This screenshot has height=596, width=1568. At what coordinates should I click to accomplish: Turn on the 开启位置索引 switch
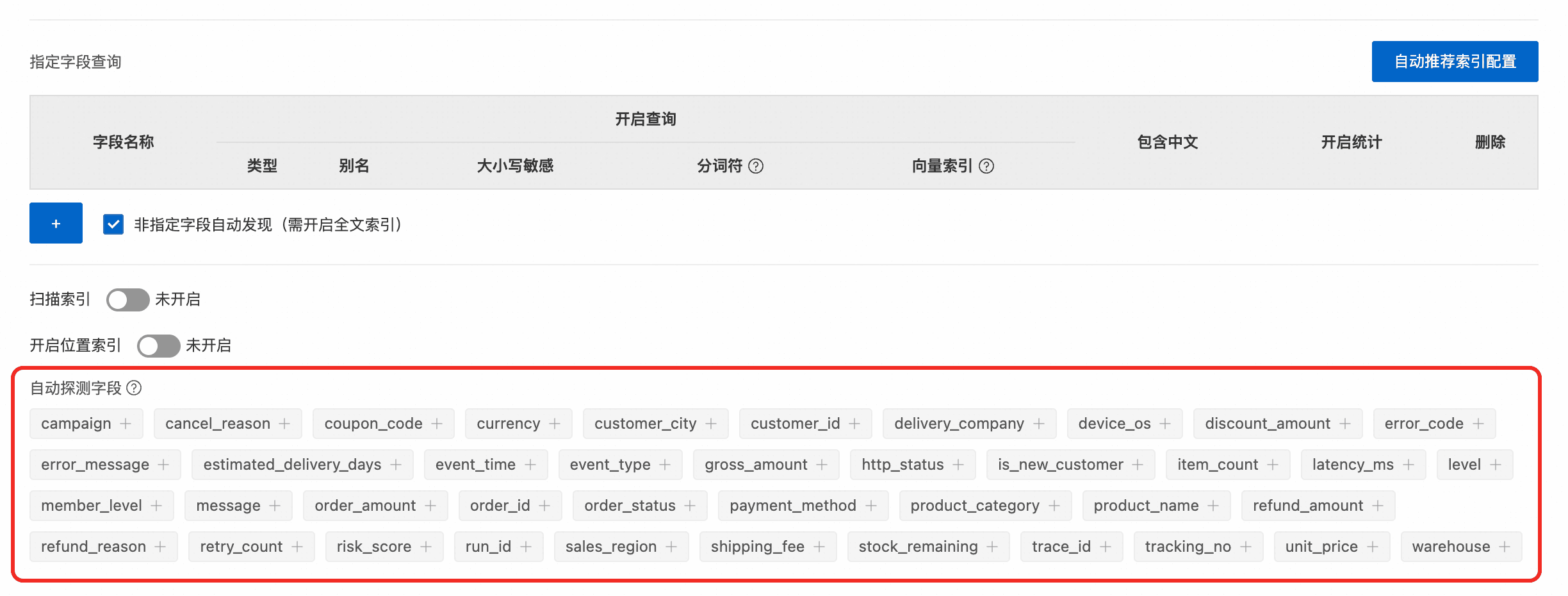coord(159,345)
